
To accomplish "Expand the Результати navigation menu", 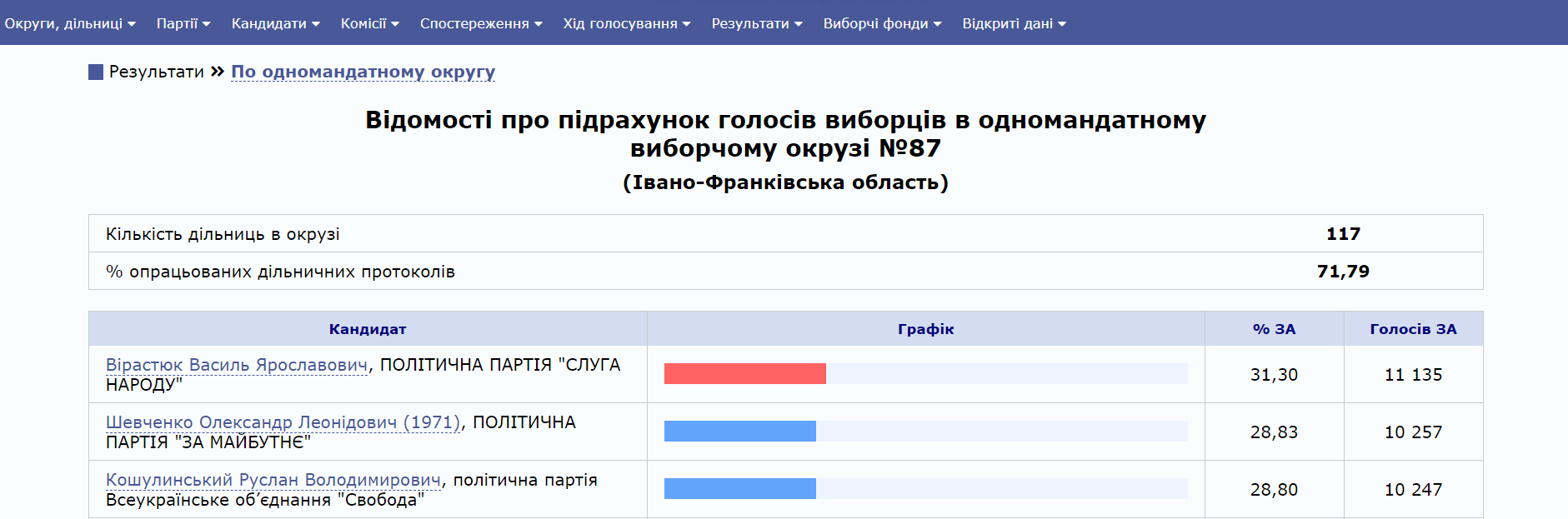I will point(756,23).
